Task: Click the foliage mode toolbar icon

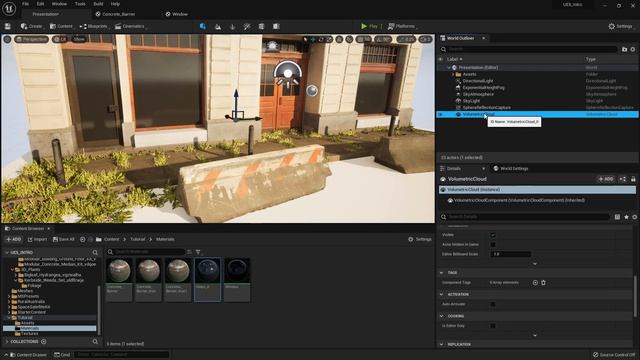Action: click(233, 27)
